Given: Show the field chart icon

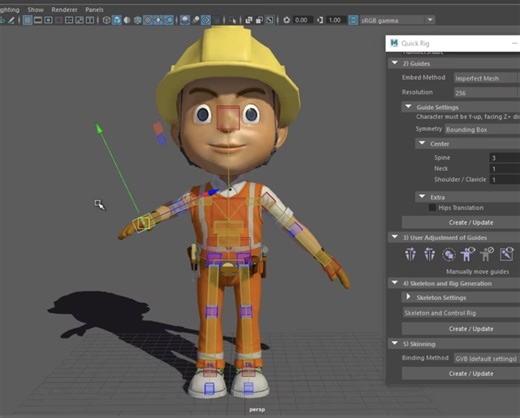Looking at the screenshot, I should (69, 20).
